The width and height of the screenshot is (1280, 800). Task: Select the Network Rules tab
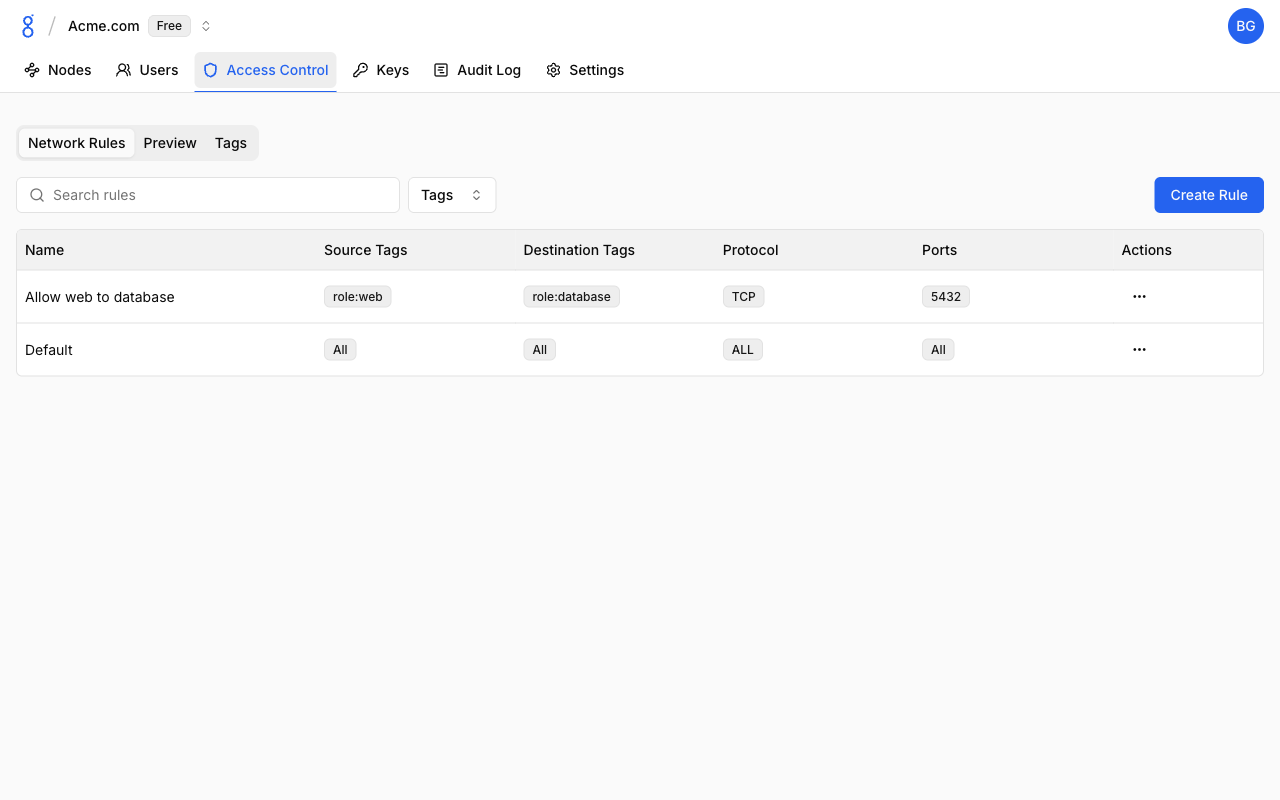click(77, 143)
